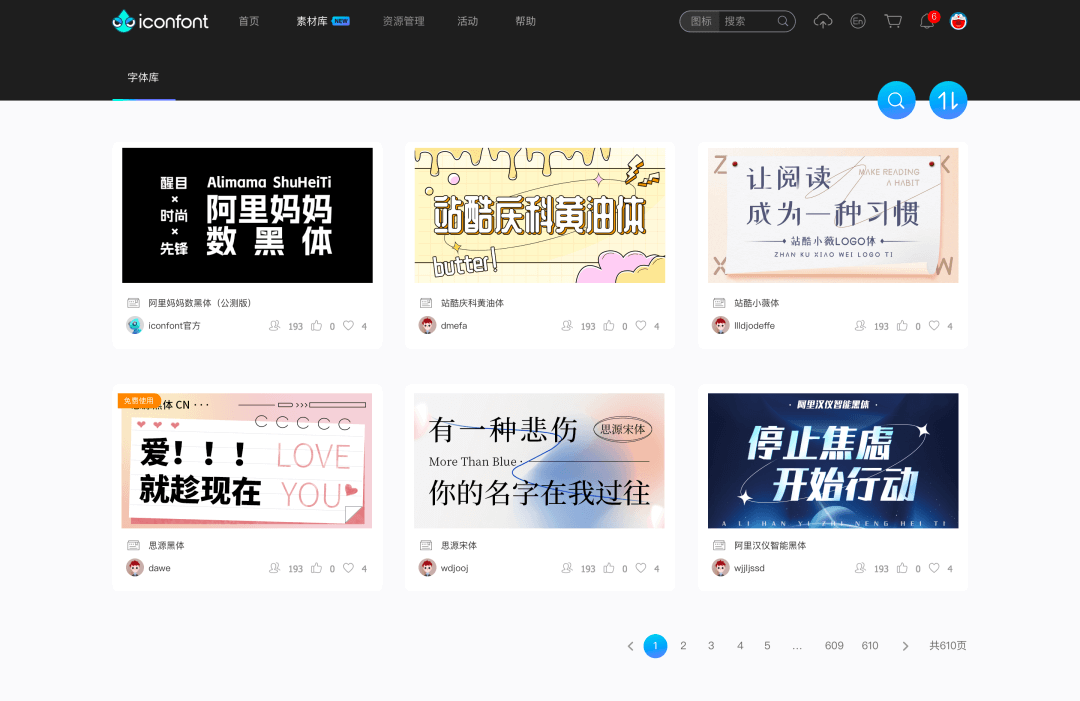Viewport: 1080px width, 701px height.
Task: Click dmefa's avatar image
Action: click(x=427, y=325)
